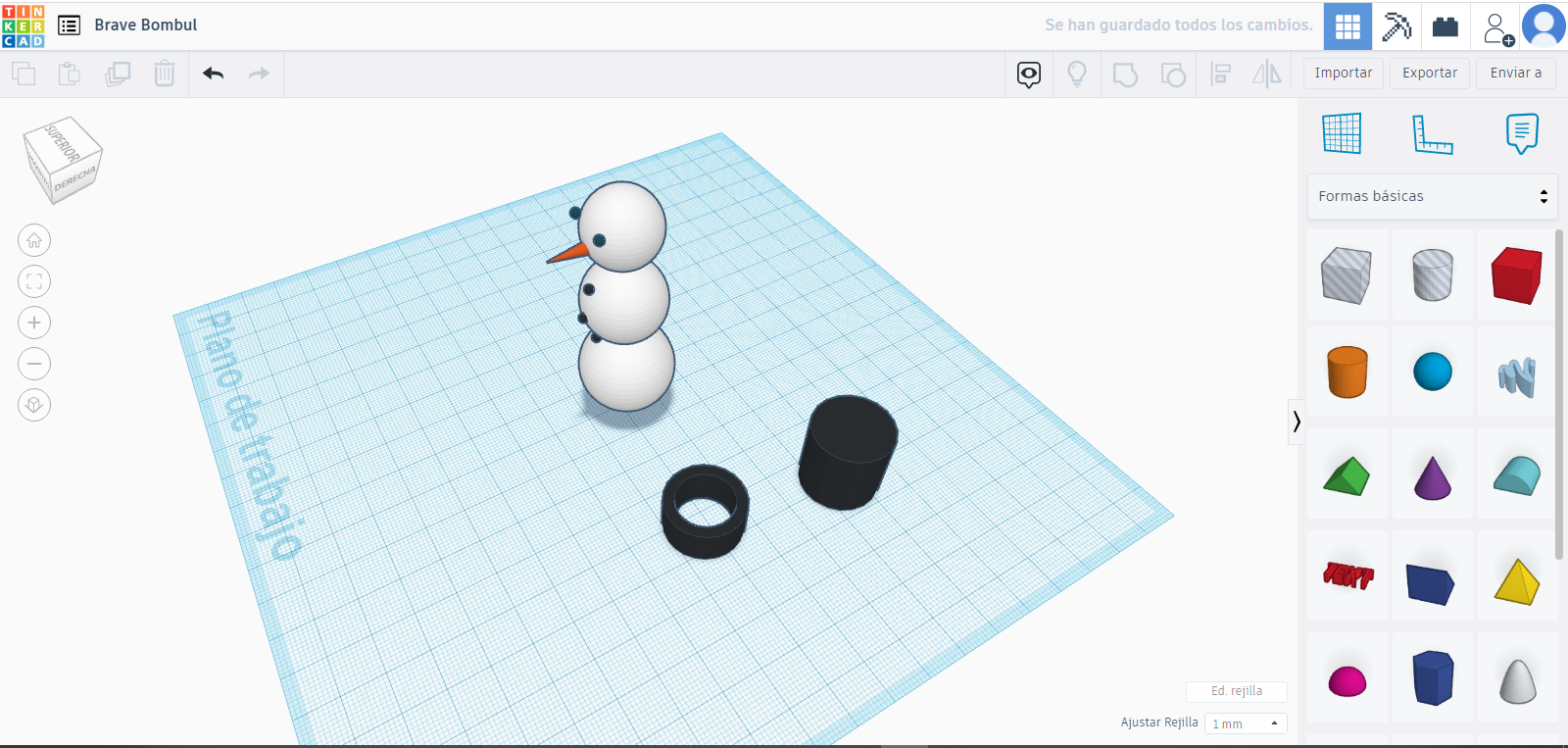Zoom out with the minus button

click(34, 364)
